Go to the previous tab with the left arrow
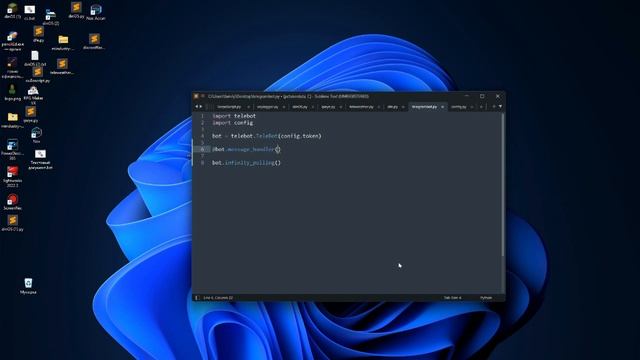 click(196, 107)
